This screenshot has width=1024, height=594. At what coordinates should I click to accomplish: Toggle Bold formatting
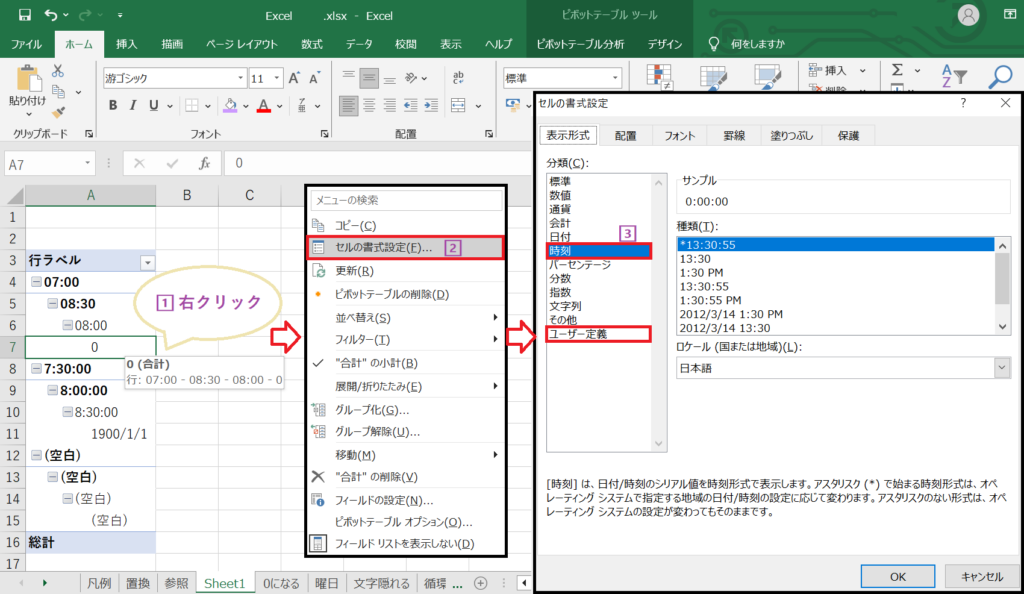(x=113, y=104)
